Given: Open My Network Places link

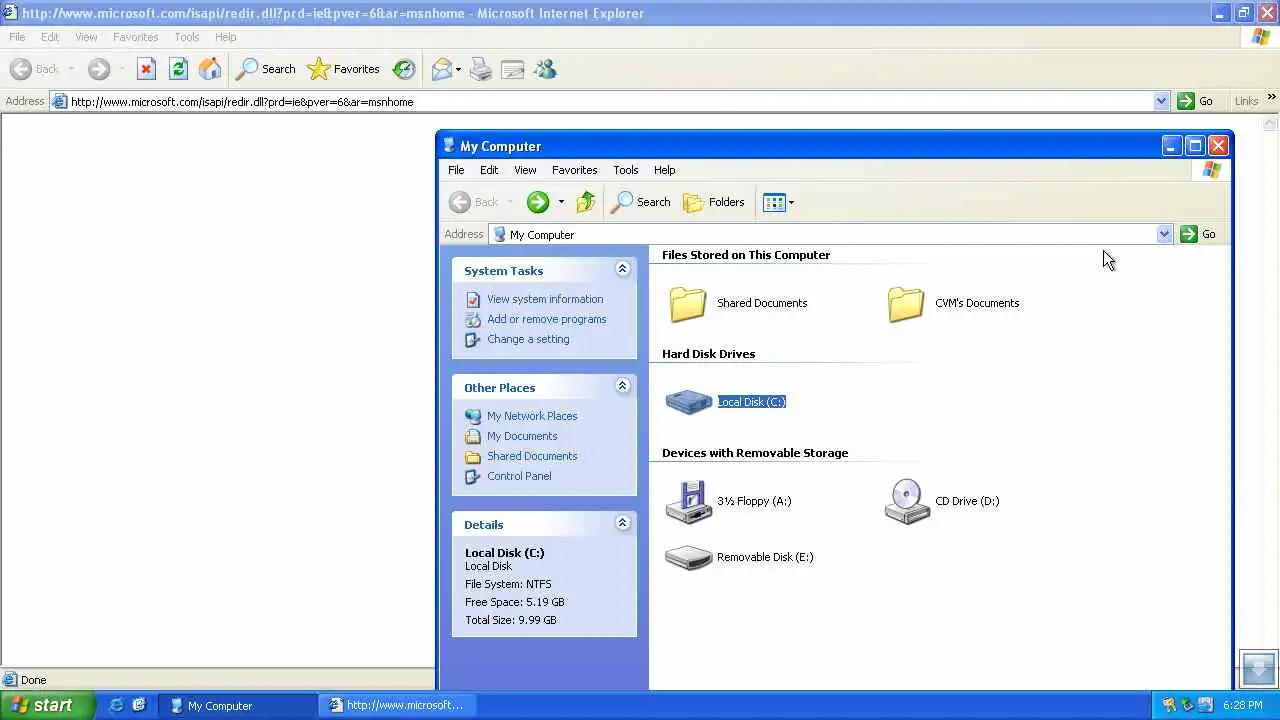Looking at the screenshot, I should 532,416.
